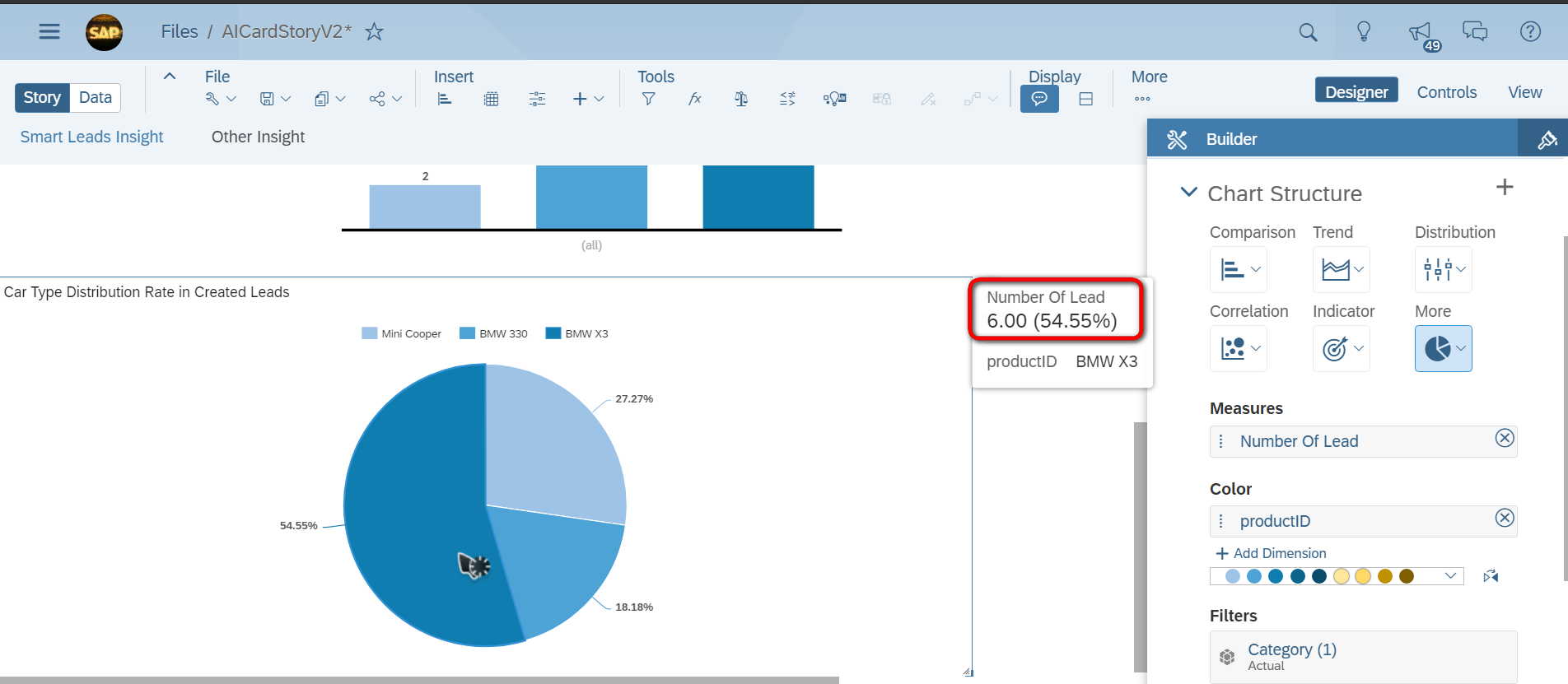This screenshot has width=1568, height=684.
Task: Favorite the story with star icon
Action: 374,31
